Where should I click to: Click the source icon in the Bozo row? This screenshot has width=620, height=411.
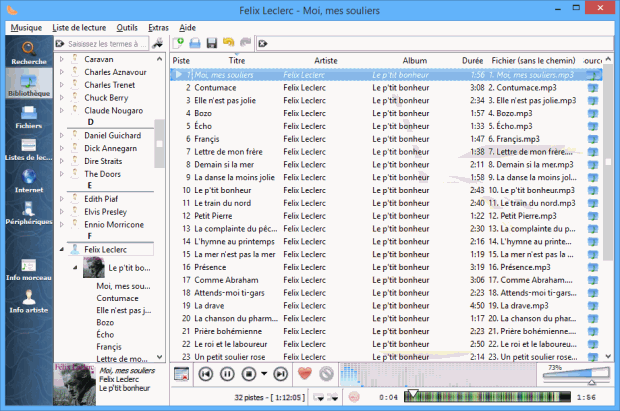click(593, 114)
